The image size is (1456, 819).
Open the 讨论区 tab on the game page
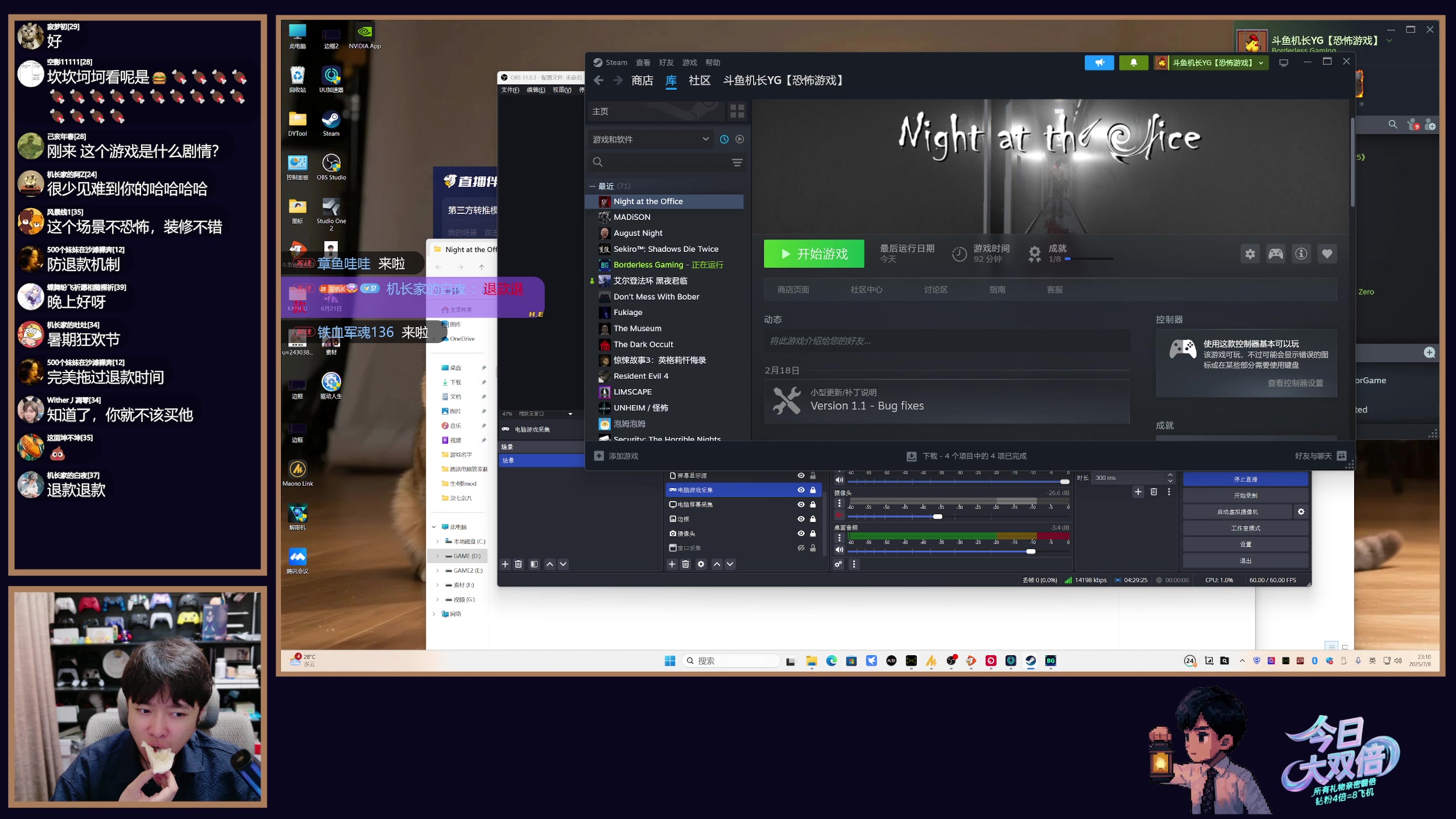click(936, 290)
